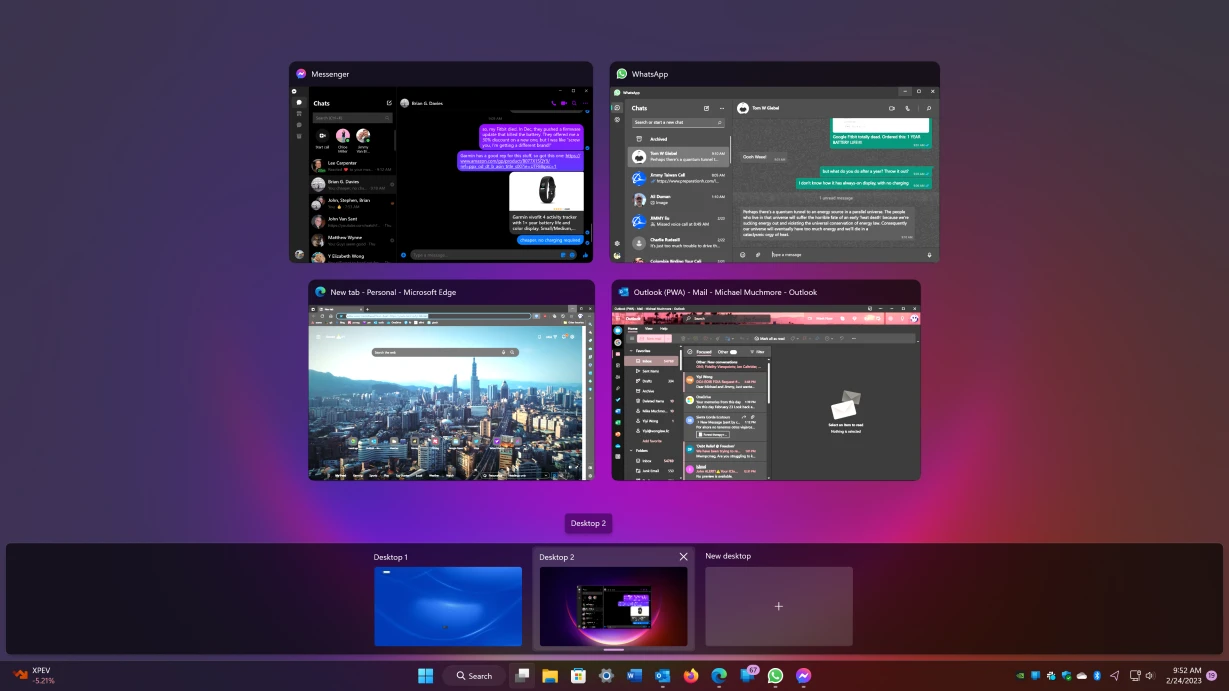Open Firefox from the taskbar
This screenshot has height=691, width=1229.
(691, 676)
